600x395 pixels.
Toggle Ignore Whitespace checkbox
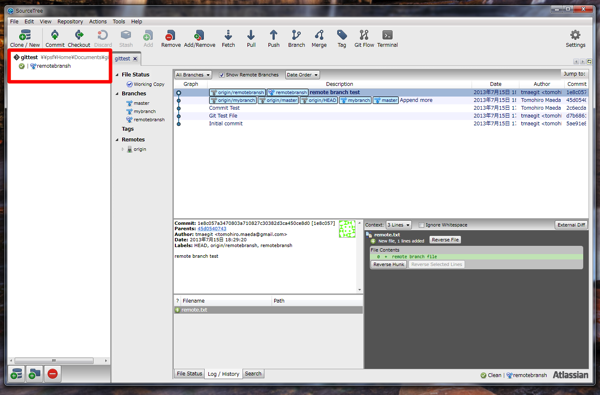tap(421, 225)
